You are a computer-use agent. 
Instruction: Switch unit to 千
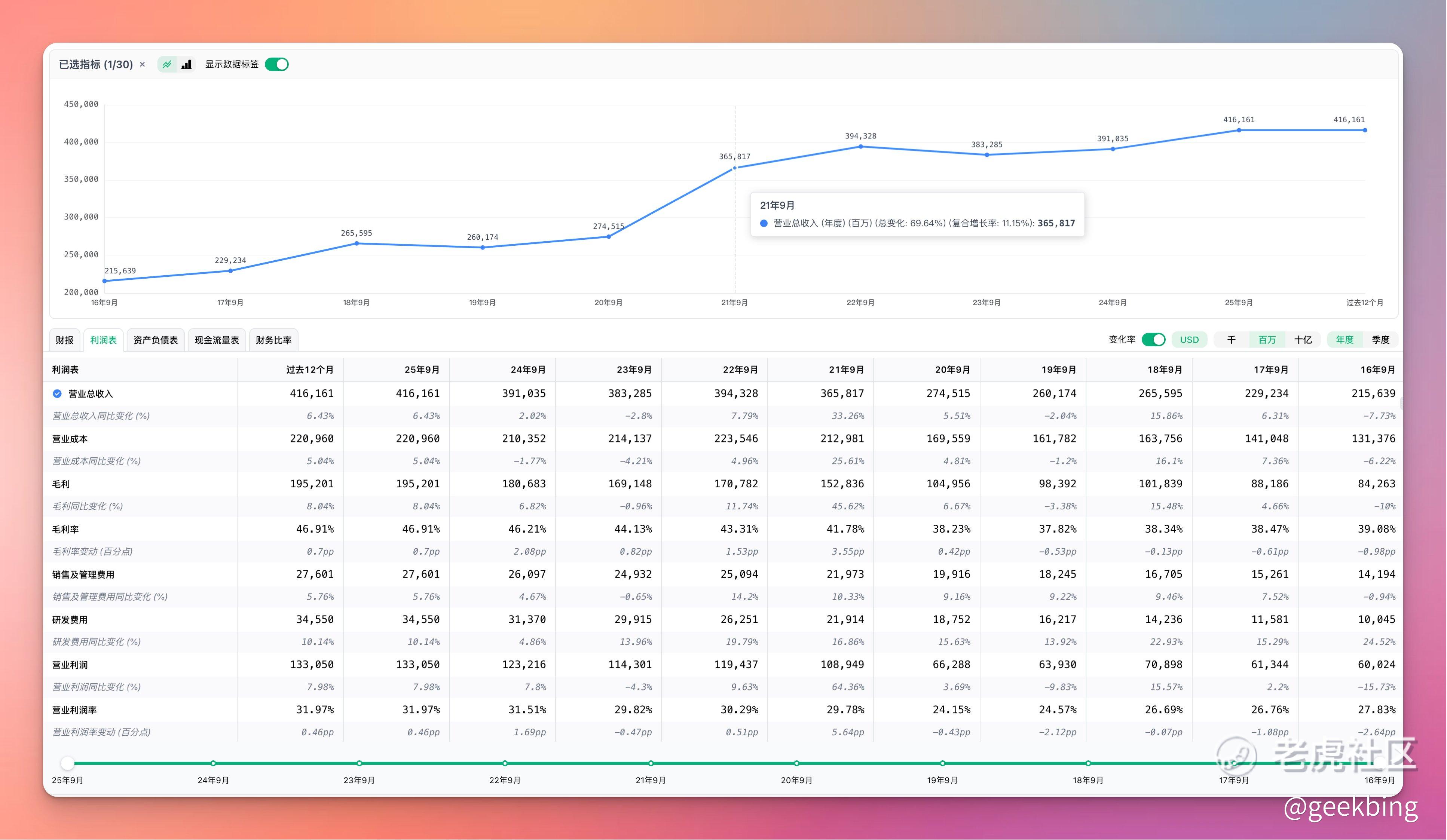pos(1231,339)
